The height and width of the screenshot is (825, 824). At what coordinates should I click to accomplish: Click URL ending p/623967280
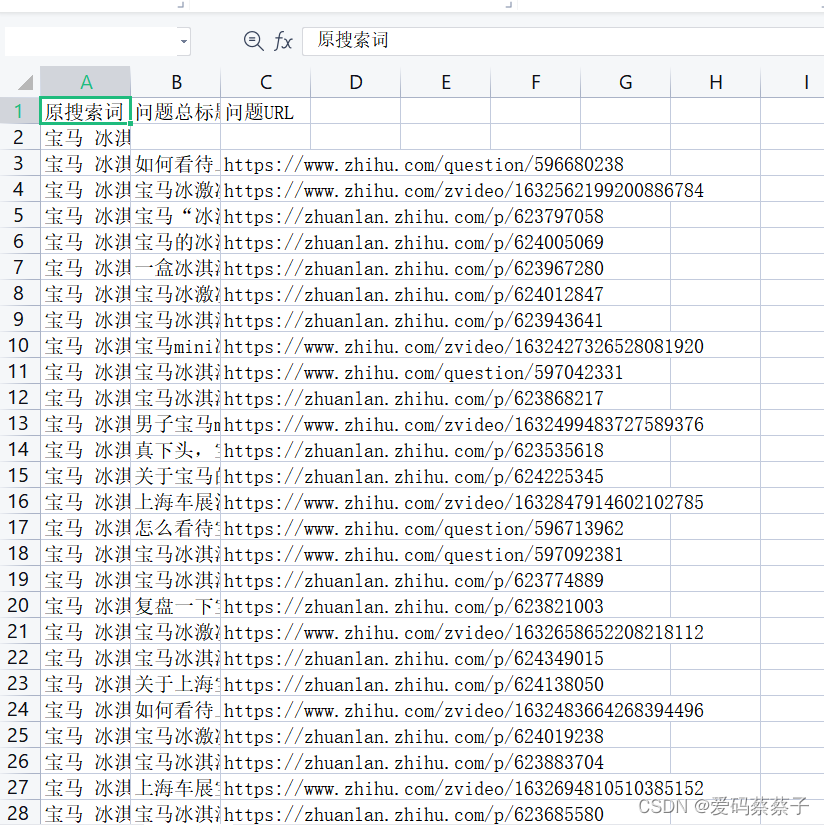[x=414, y=268]
